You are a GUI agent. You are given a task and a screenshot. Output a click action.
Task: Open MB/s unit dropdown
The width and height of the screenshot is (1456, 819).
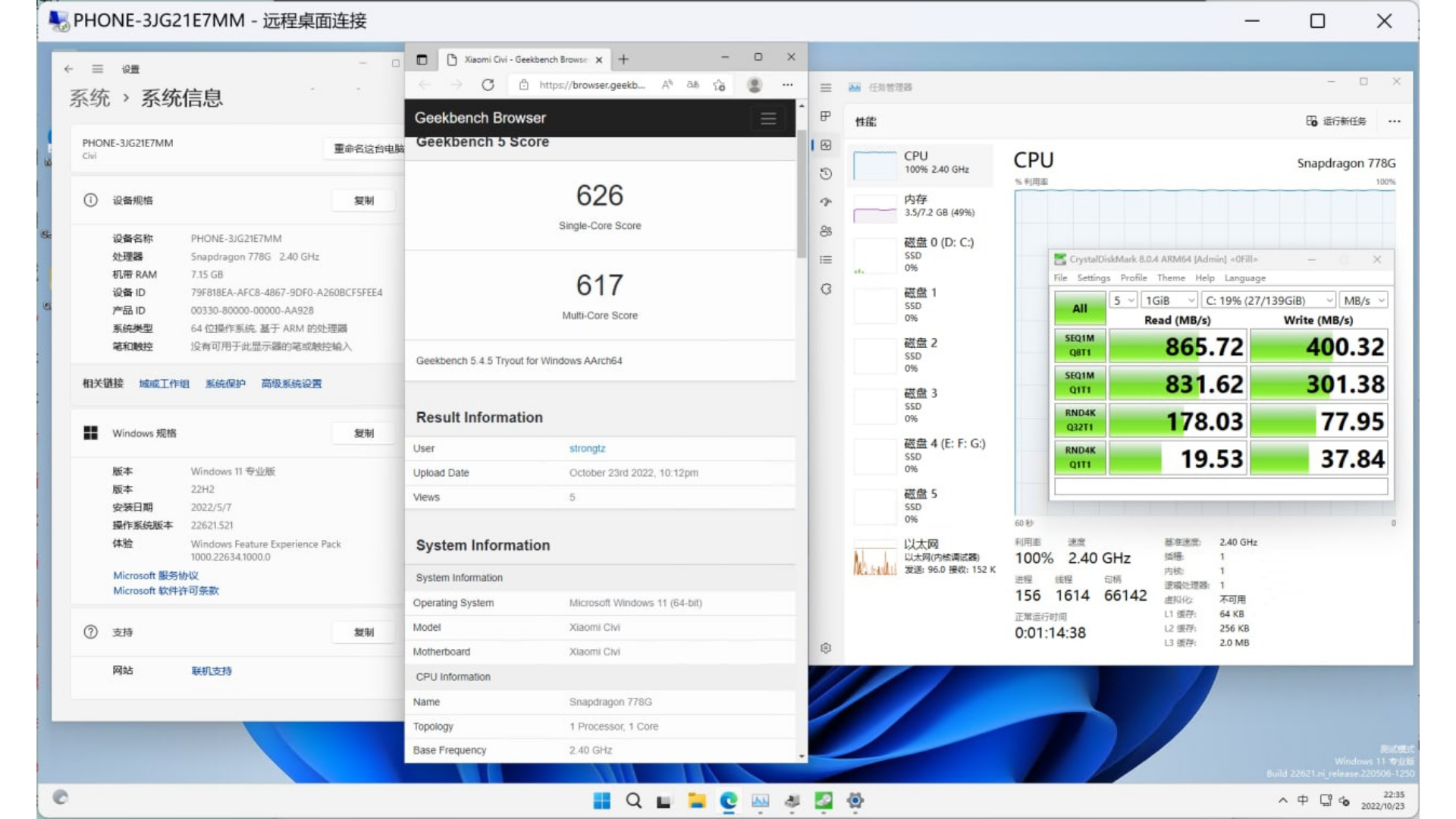pyautogui.click(x=1363, y=300)
